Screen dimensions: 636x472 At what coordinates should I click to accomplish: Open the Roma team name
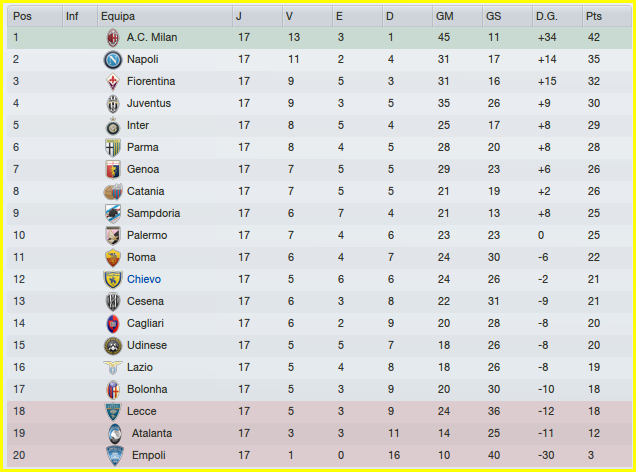tap(141, 257)
